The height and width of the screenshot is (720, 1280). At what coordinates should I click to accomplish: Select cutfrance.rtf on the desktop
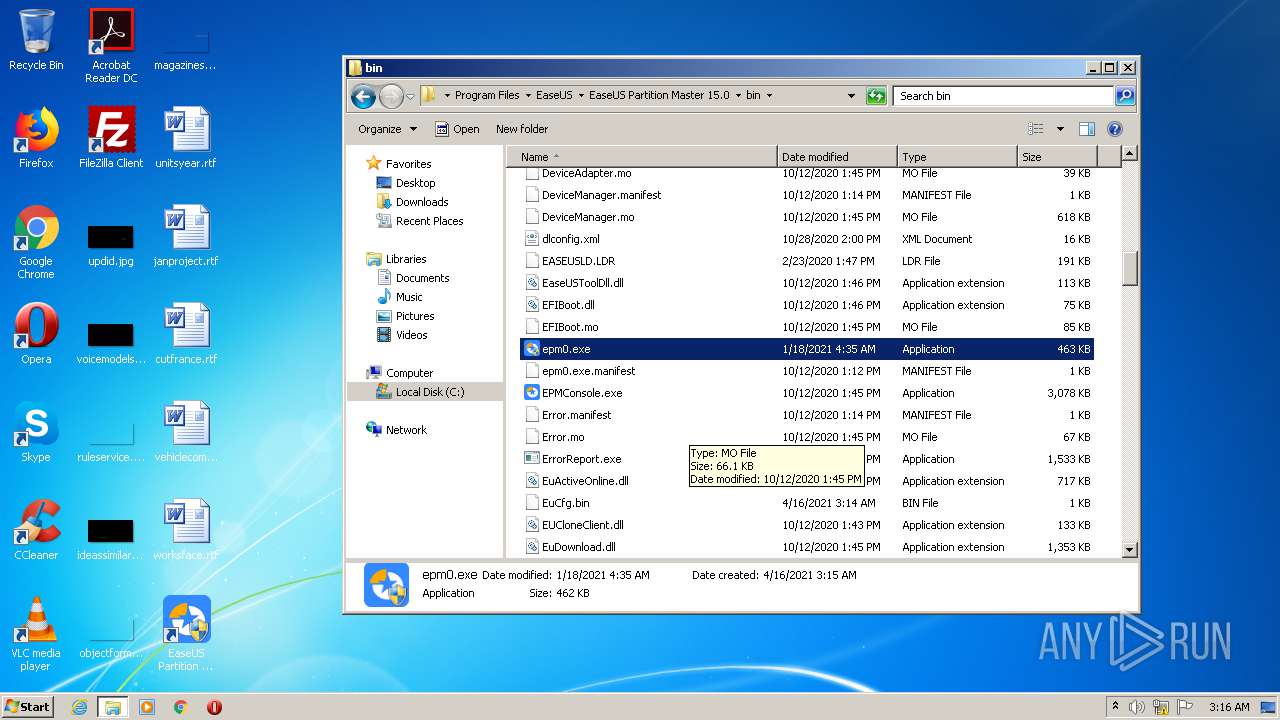(186, 334)
